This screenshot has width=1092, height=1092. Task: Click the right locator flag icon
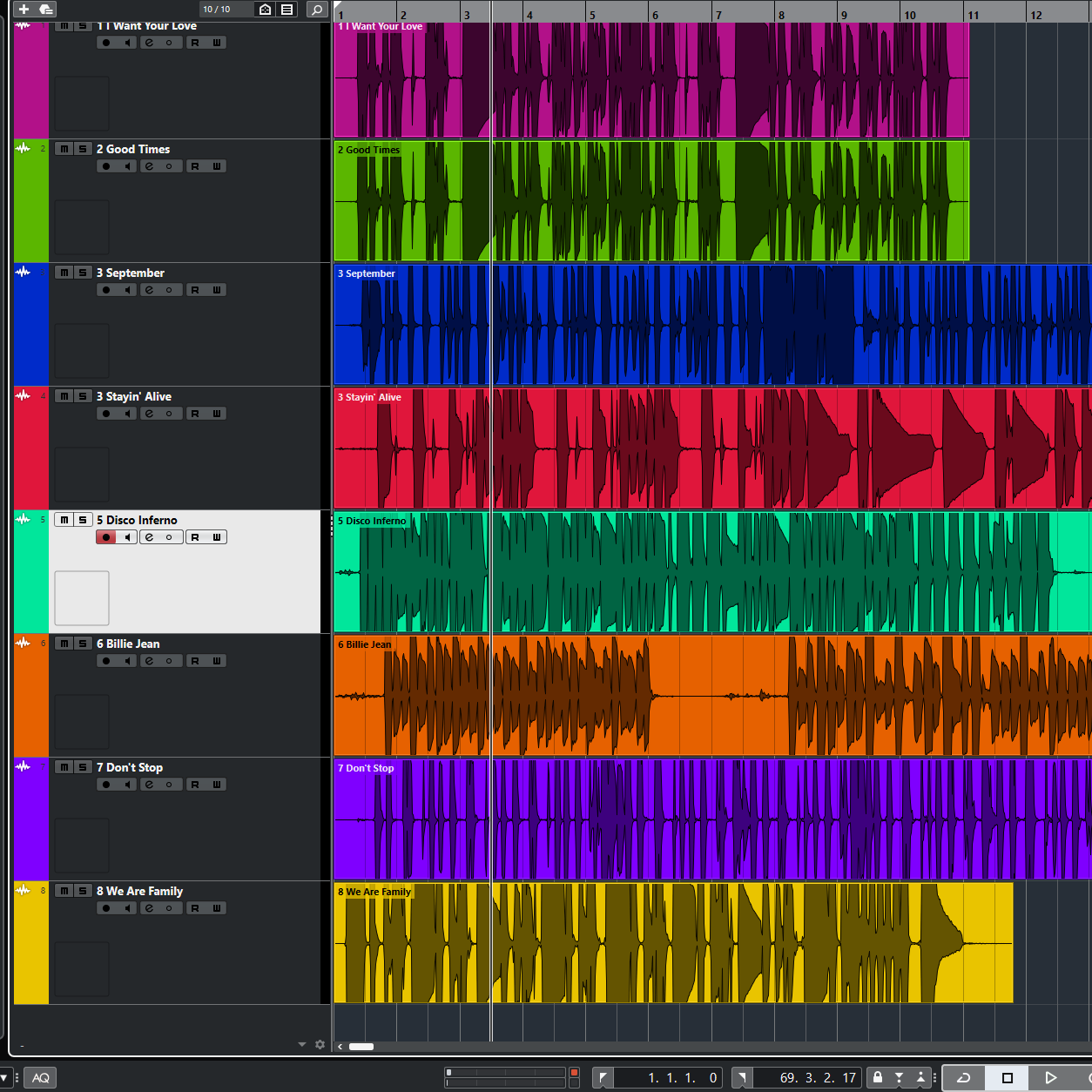coord(742,1078)
